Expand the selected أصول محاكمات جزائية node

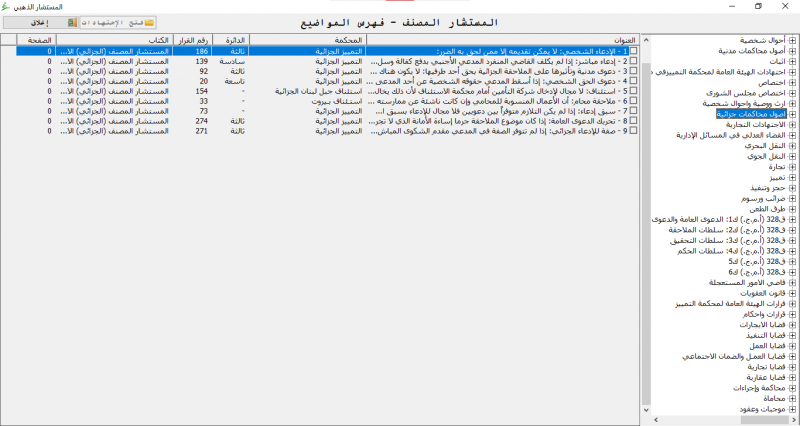(792, 114)
